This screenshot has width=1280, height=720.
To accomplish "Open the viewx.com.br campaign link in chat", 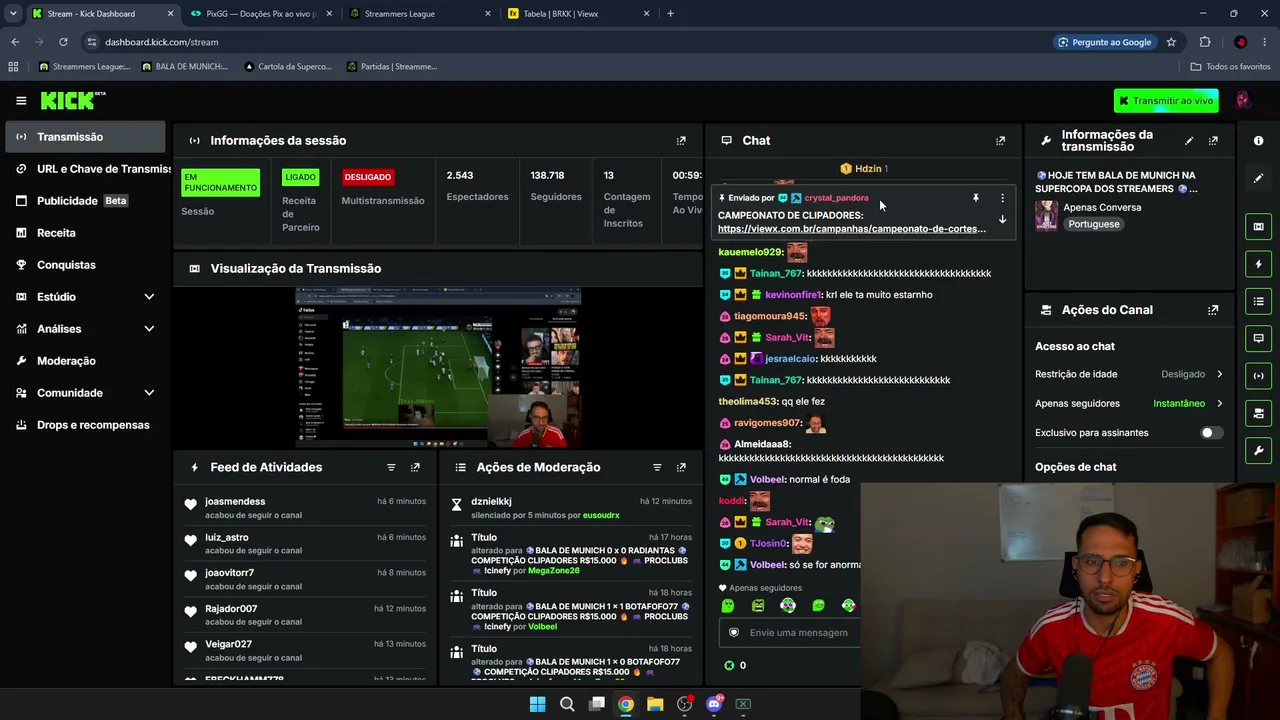I will [852, 229].
